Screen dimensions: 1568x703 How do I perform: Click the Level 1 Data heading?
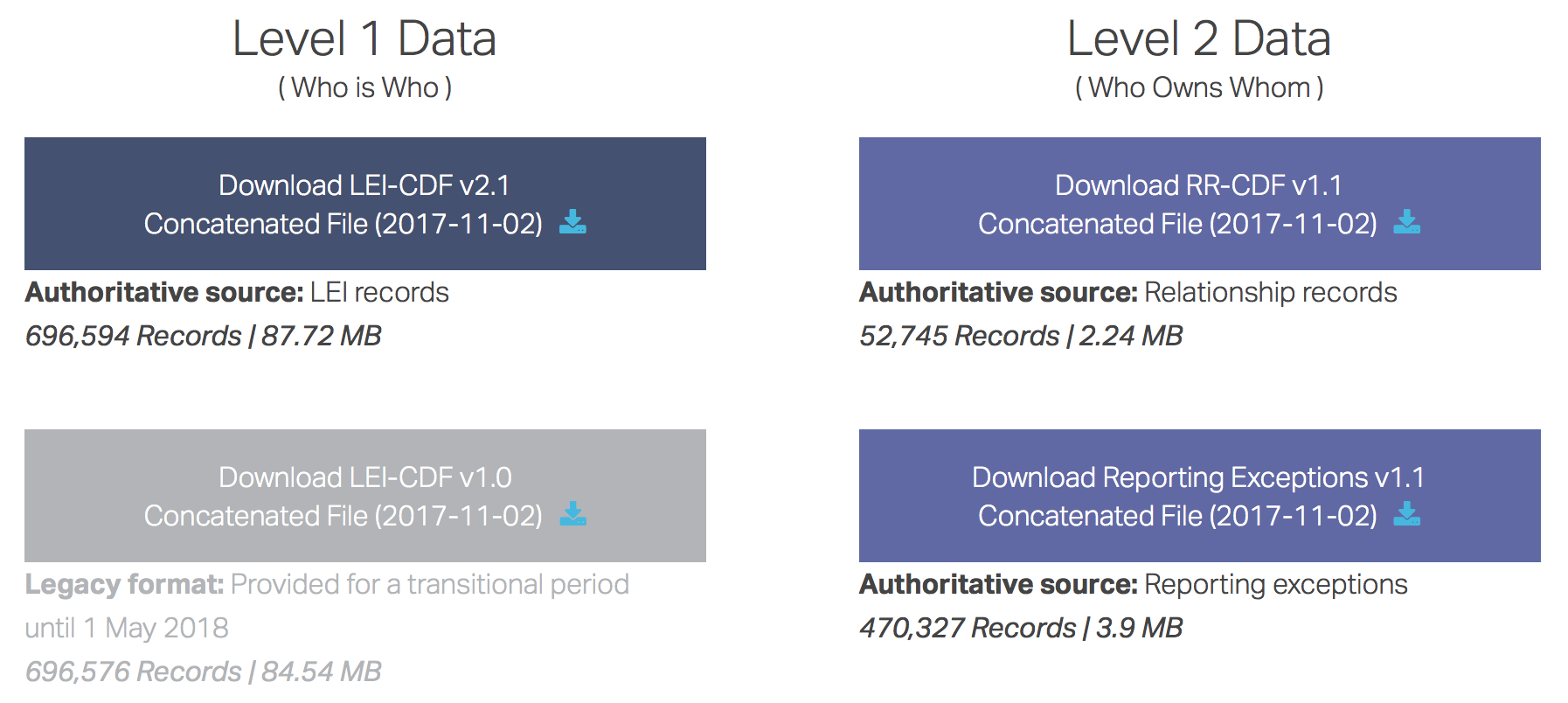click(364, 39)
